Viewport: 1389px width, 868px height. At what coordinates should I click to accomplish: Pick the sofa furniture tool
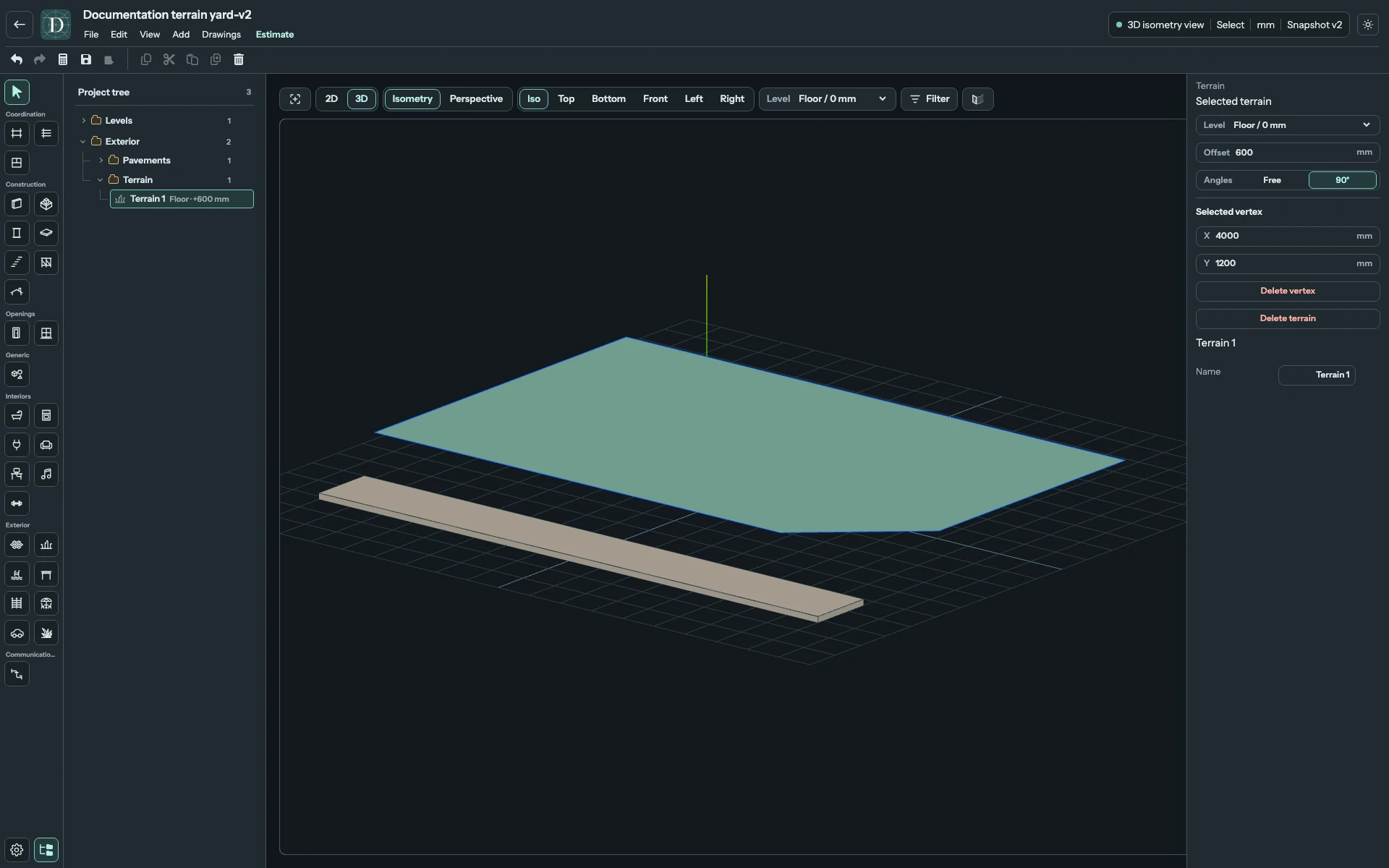pos(46,445)
